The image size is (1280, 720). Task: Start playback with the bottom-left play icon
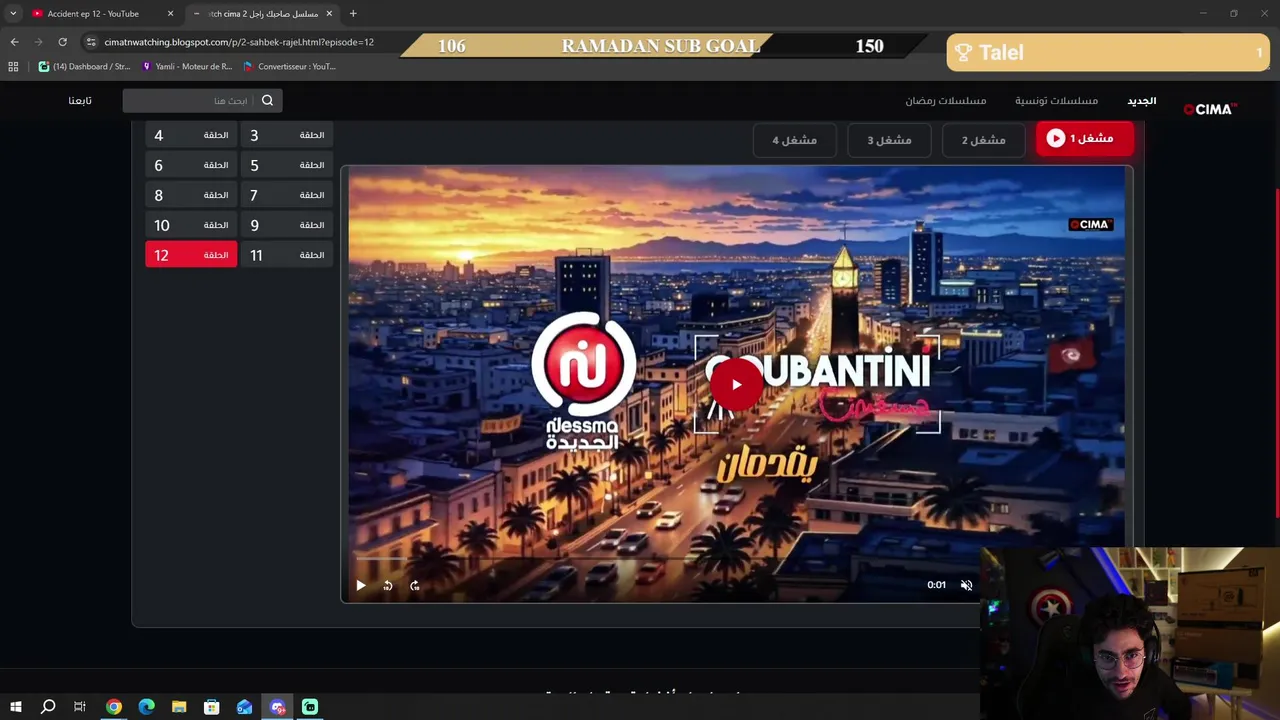(x=361, y=586)
